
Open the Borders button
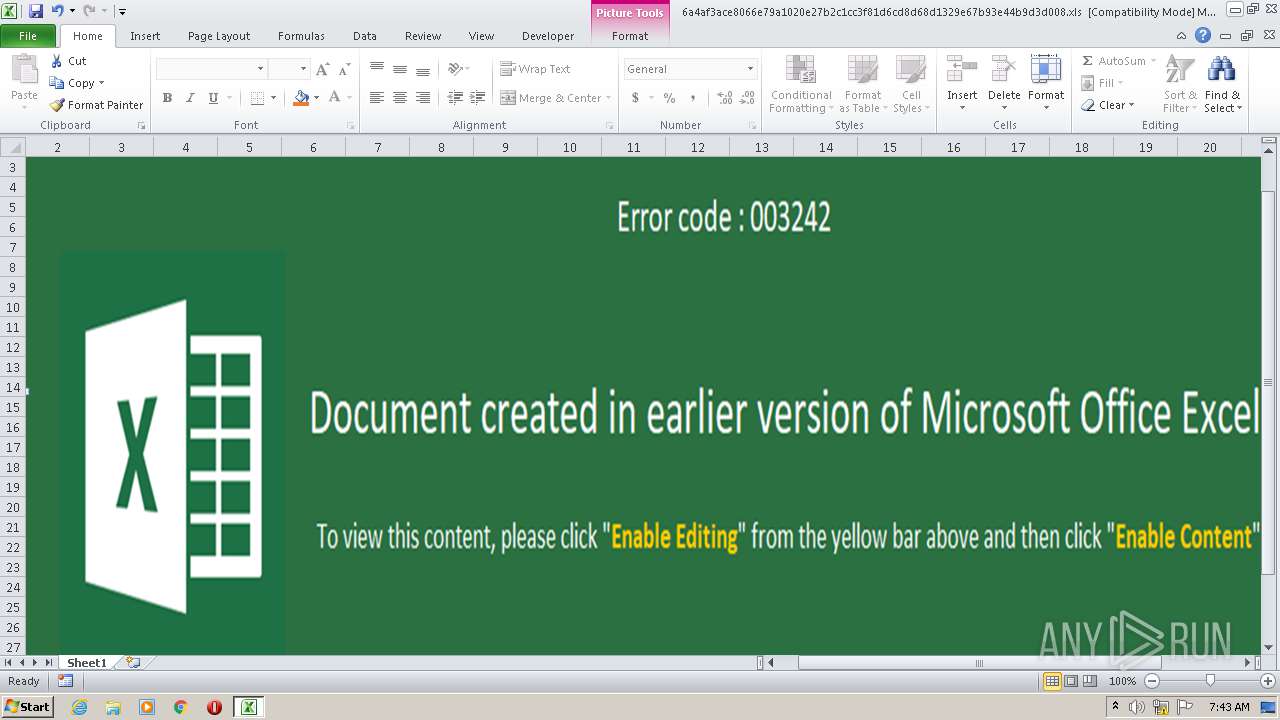tap(257, 98)
